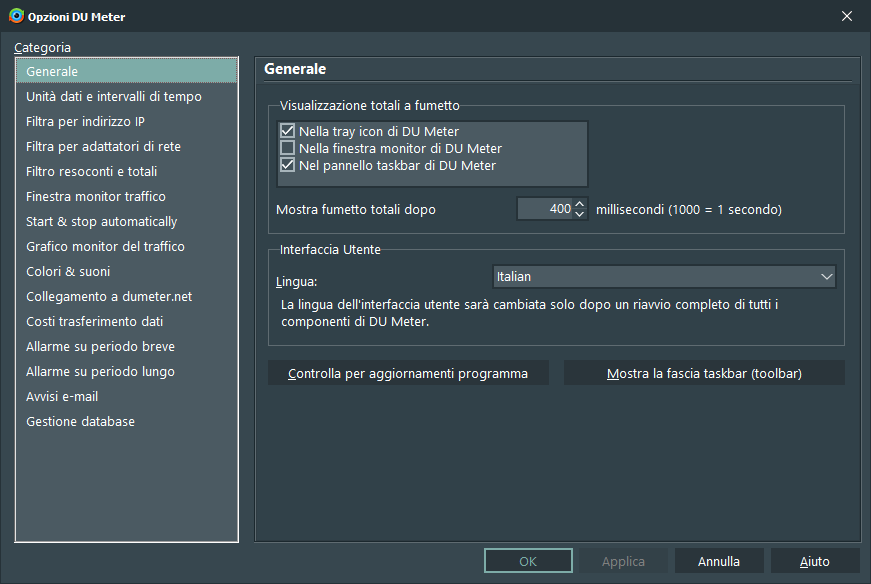Open Finestra monitor traffico settings
Viewport: 871px width, 584px height.
[x=127, y=196]
